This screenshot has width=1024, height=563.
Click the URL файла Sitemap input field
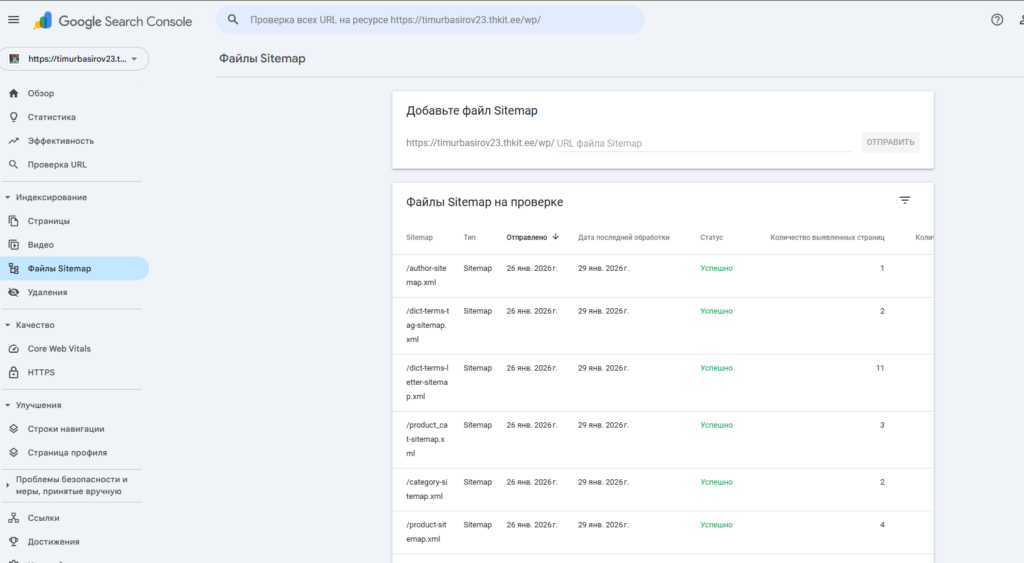[x=702, y=143]
